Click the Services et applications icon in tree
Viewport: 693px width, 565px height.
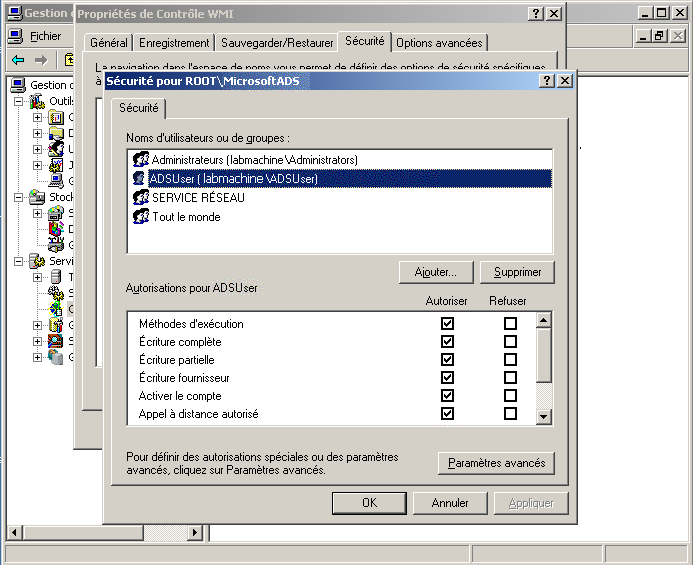coord(37,261)
